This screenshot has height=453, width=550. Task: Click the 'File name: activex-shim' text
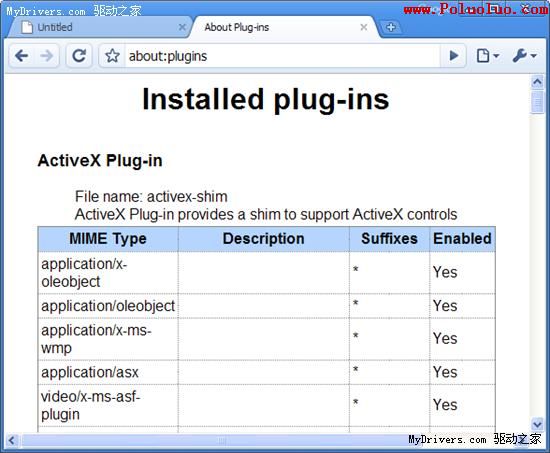pyautogui.click(x=151, y=196)
